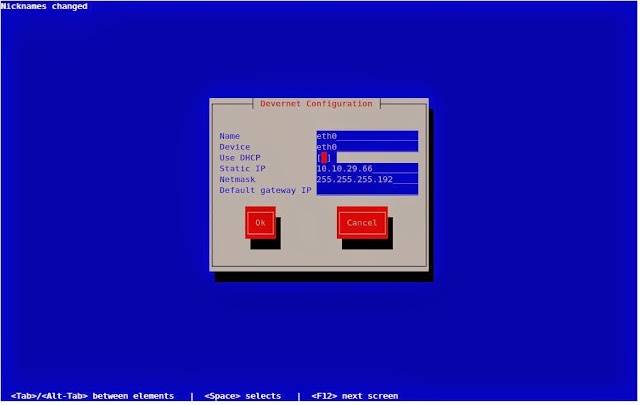Confirm settings with the Ok button
This screenshot has height=405, width=640.
[x=260, y=223]
